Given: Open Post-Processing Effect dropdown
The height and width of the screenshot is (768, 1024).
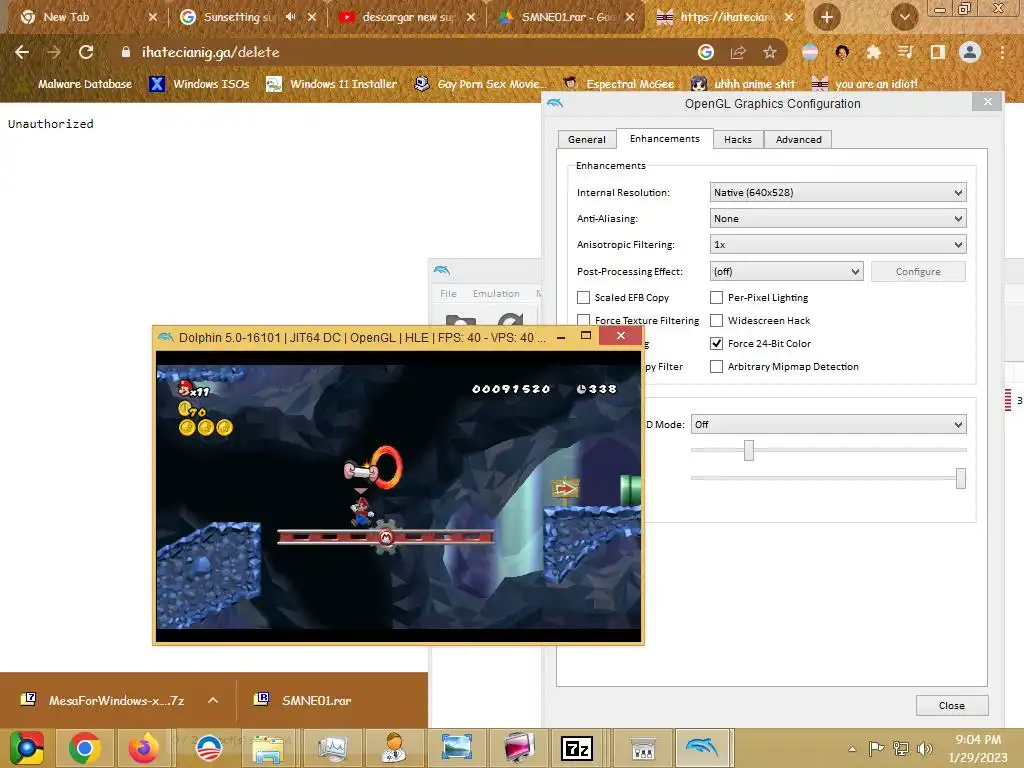Looking at the screenshot, I should point(786,272).
